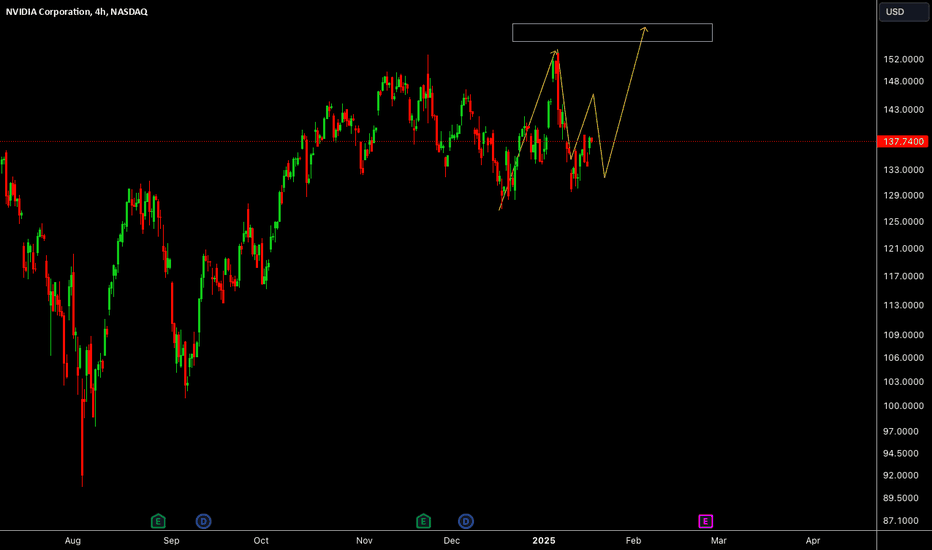Viewport: 932px width, 550px height.
Task: Click the 113.0000 price axis label
Action: [903, 306]
